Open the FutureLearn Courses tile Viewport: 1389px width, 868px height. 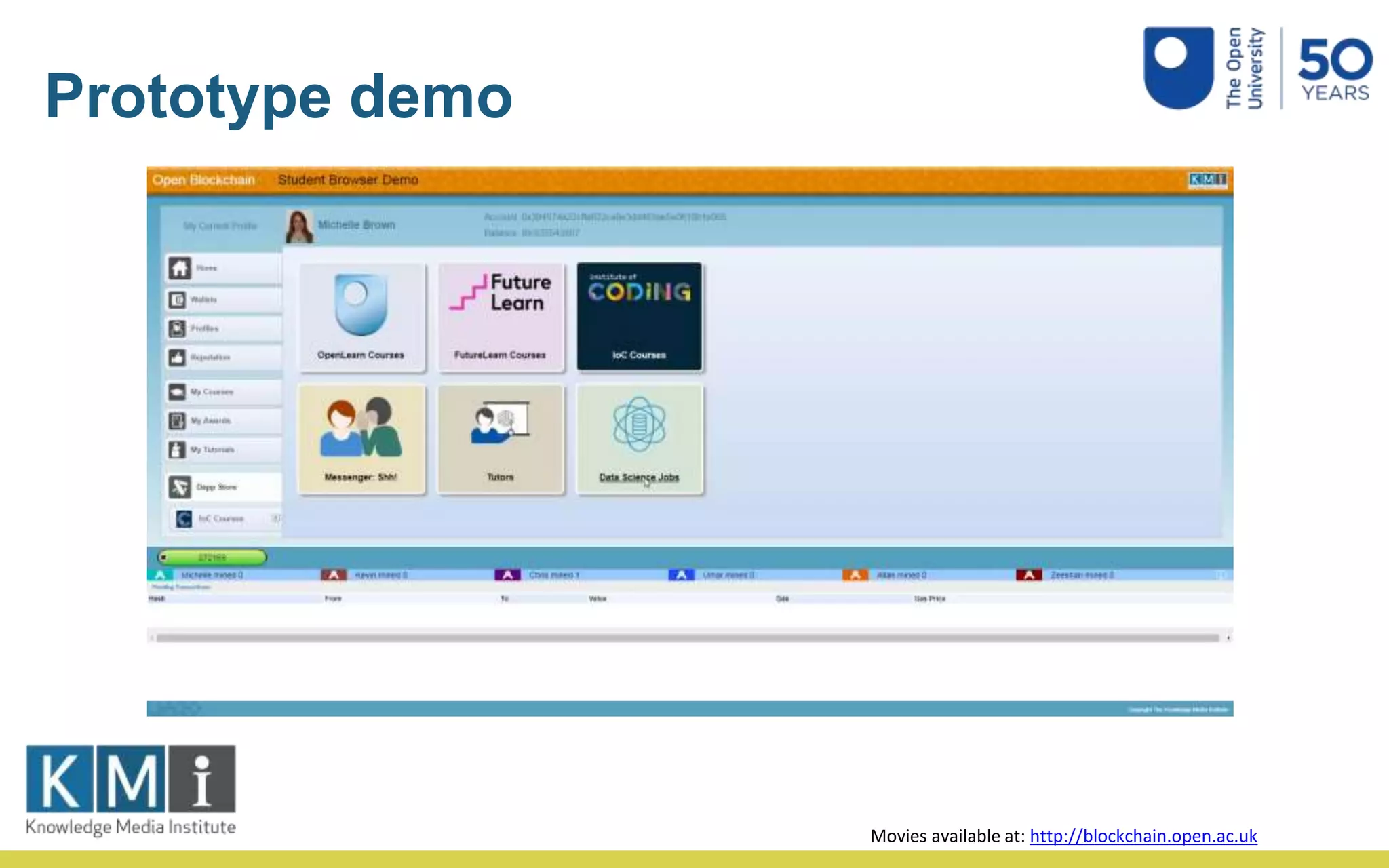pos(501,317)
